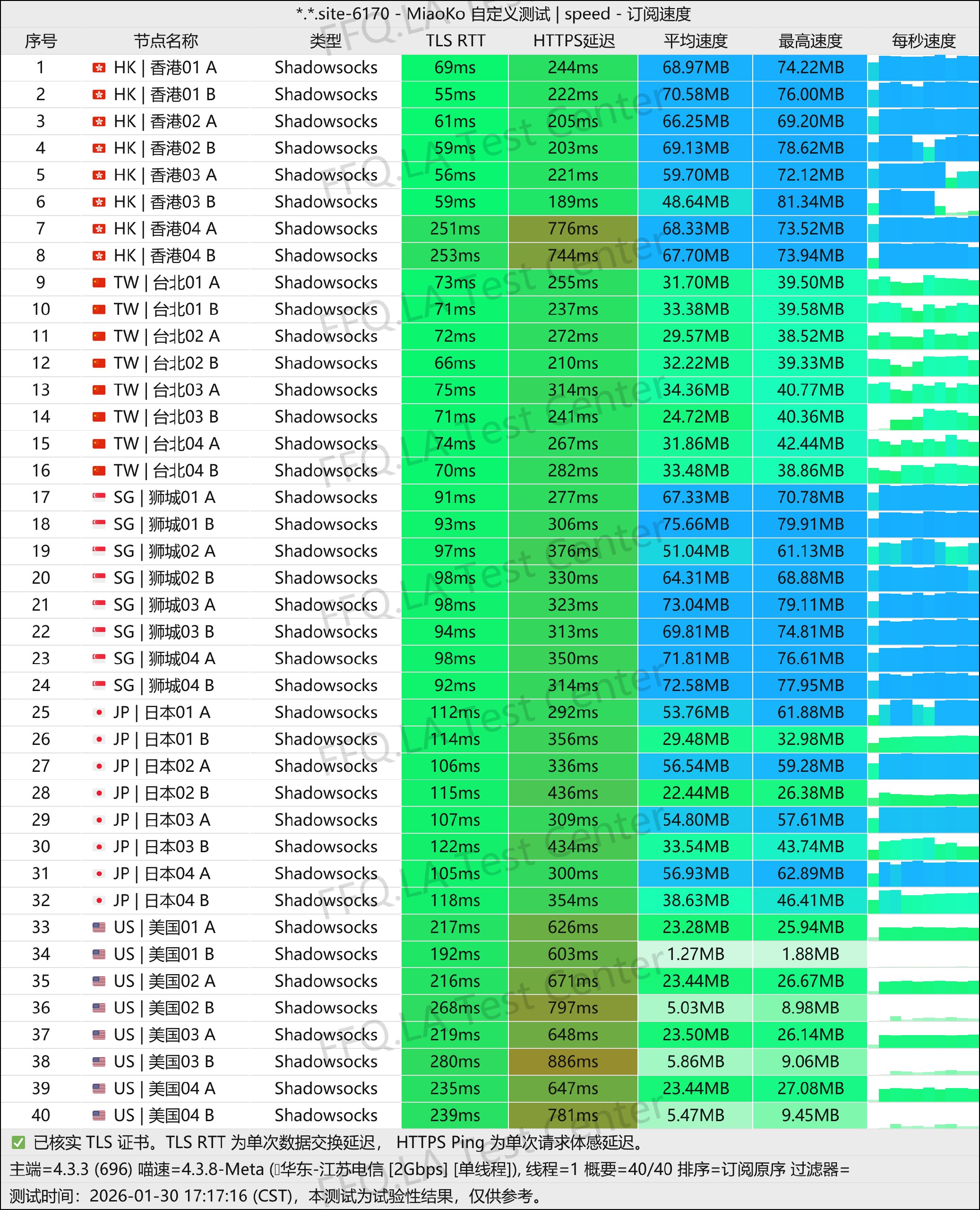
Task: Click the green TLS certificate verified checkmark
Action: (x=18, y=1143)
